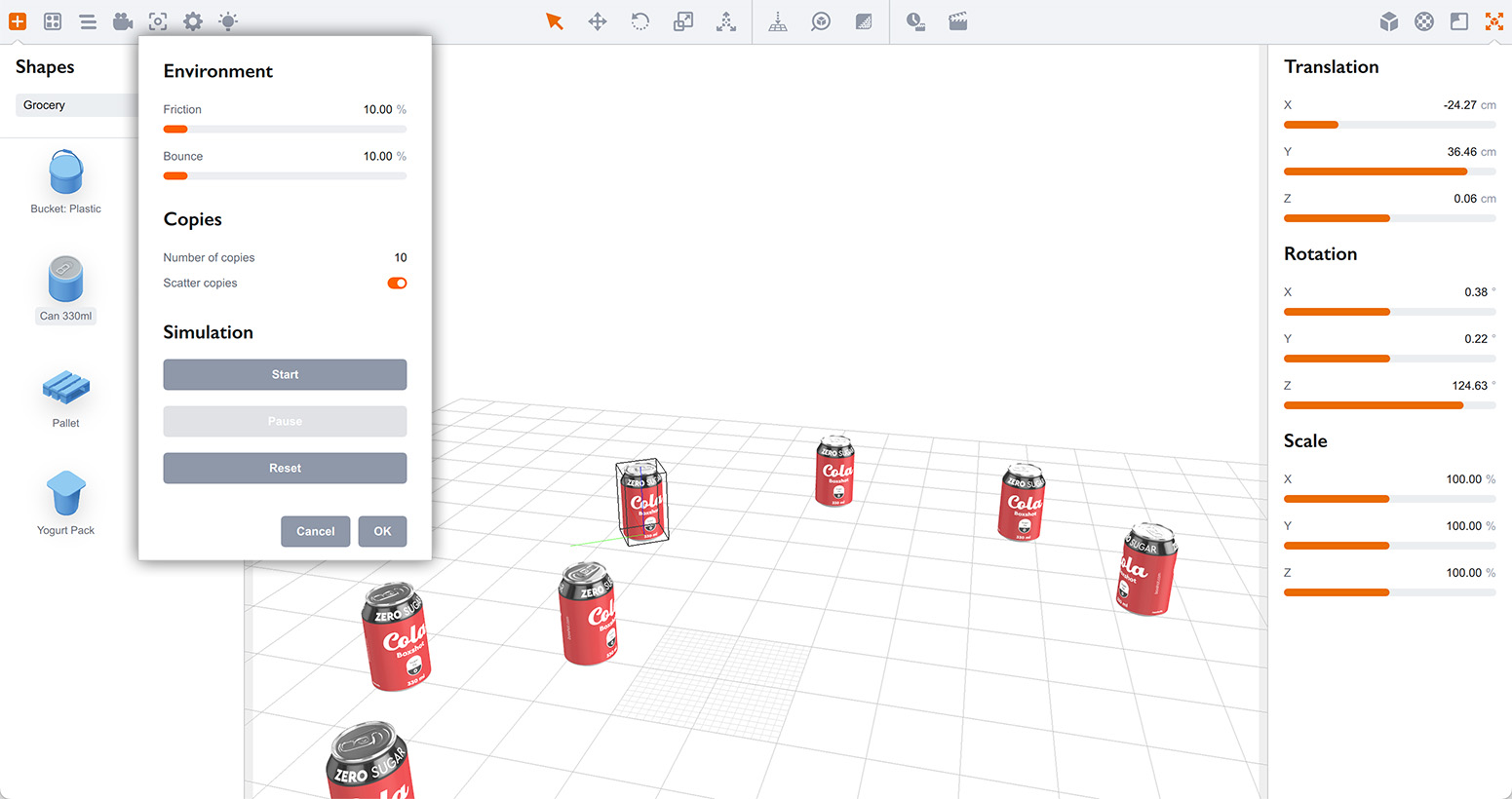1512x799 pixels.
Task: Activate the Rotate tool
Action: tap(640, 20)
